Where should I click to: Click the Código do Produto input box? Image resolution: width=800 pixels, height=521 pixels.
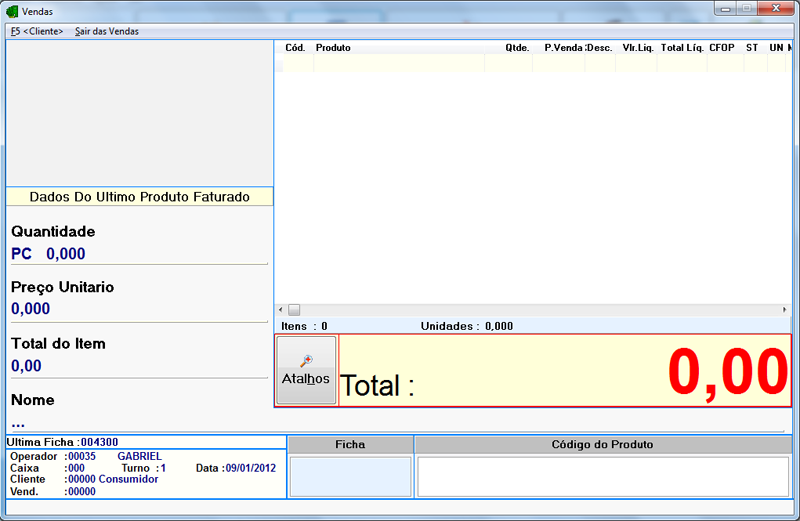(602, 476)
